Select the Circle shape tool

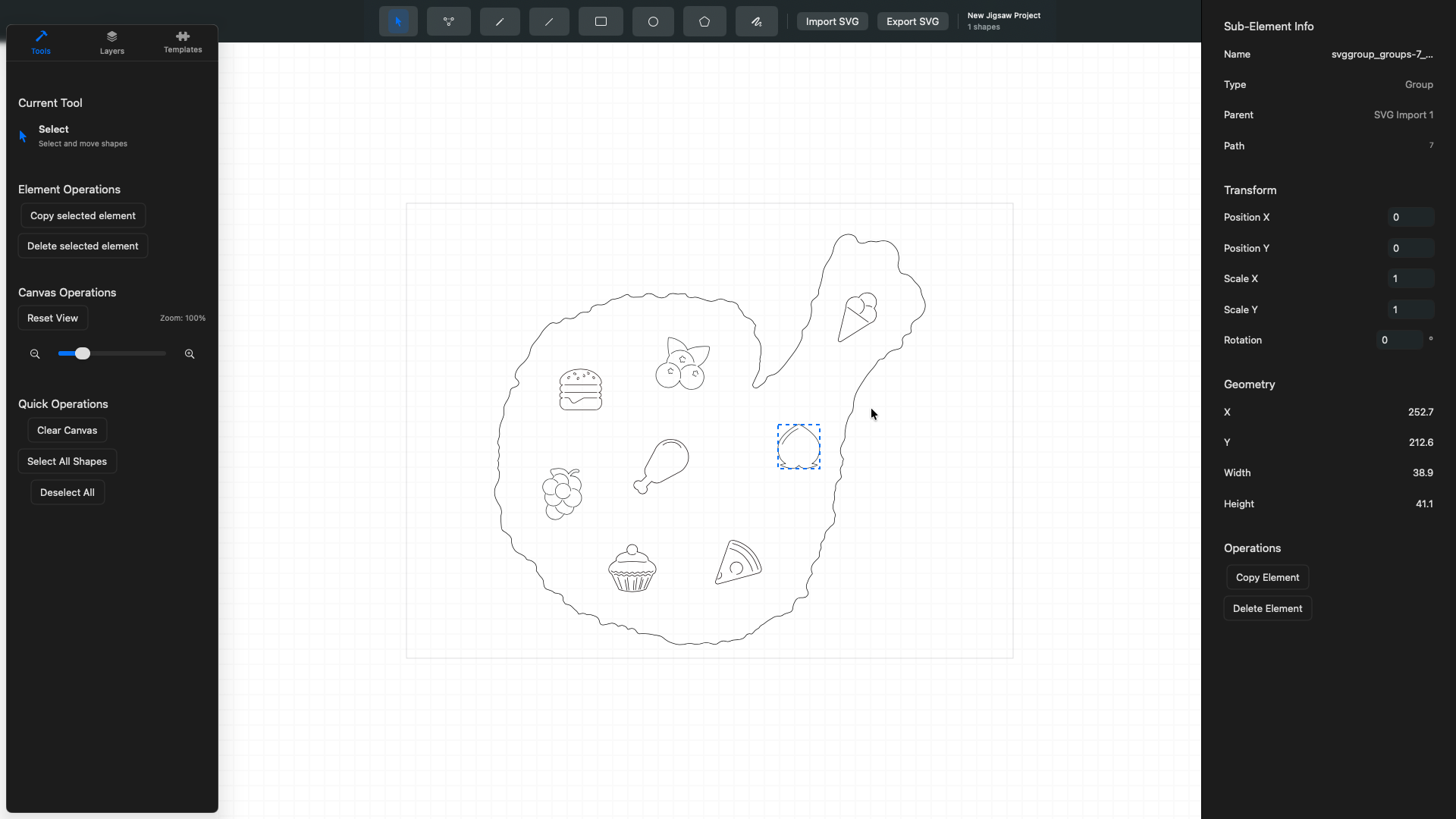point(653,21)
